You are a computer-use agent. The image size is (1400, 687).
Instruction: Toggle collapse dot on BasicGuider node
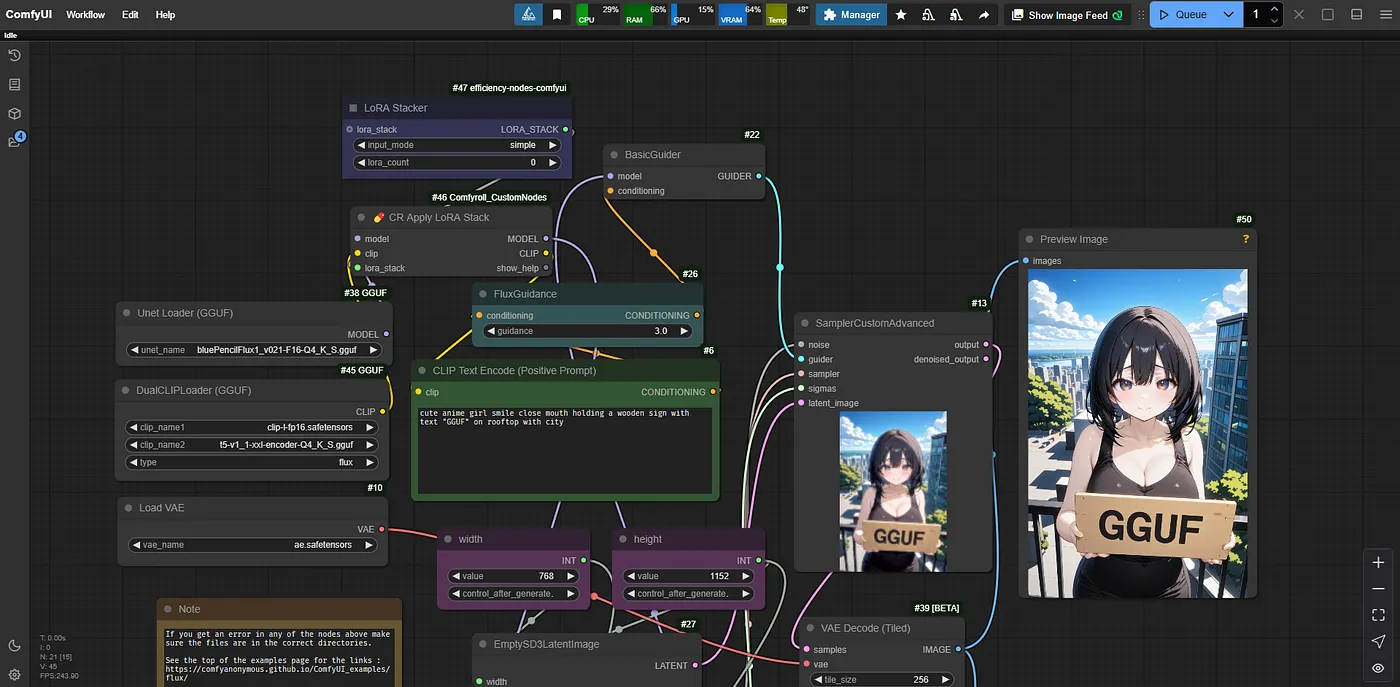click(x=614, y=155)
